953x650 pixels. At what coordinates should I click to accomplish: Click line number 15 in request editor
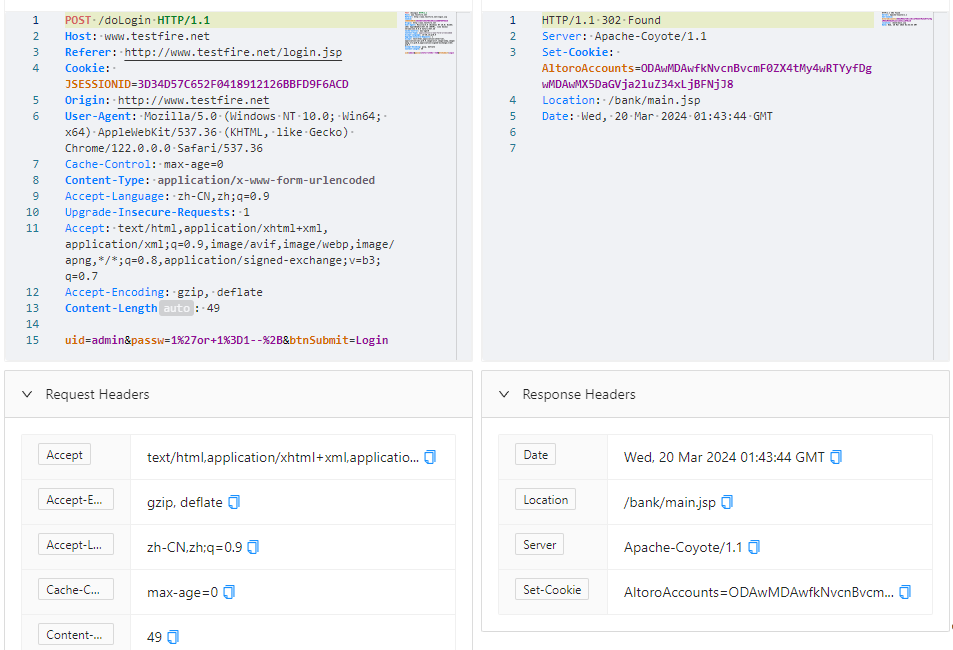[x=32, y=340]
